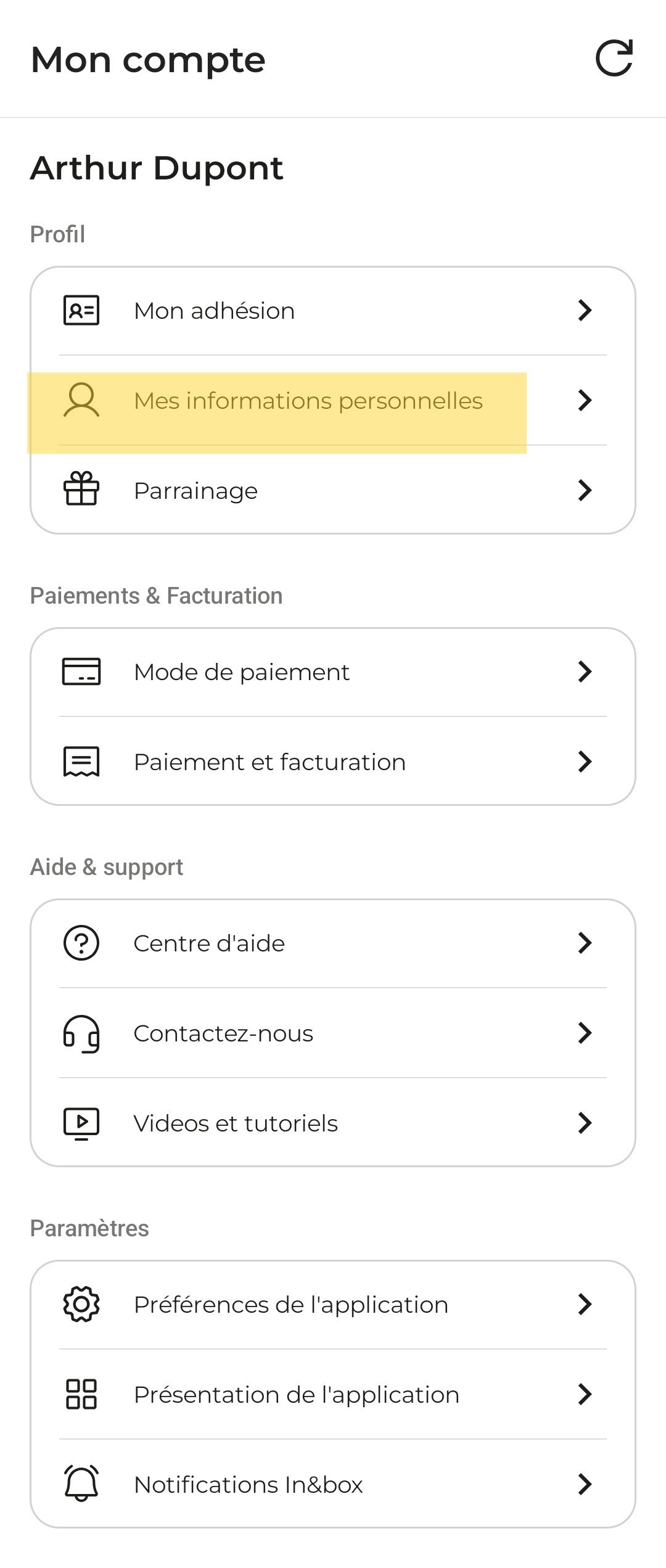Open Présentation de l'application
The height and width of the screenshot is (1568, 666).
point(333,1394)
